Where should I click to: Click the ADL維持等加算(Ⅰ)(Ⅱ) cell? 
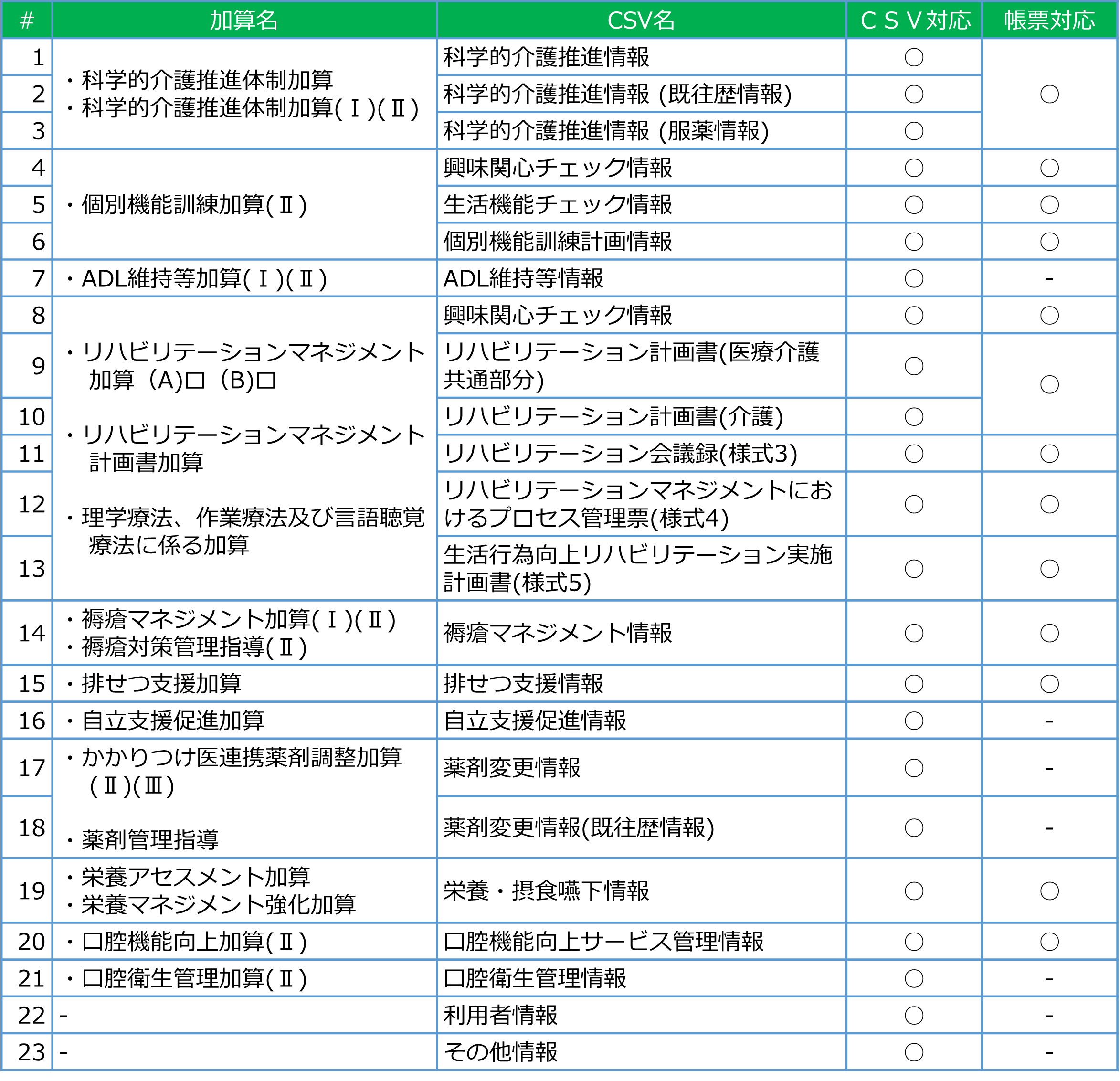tap(244, 278)
